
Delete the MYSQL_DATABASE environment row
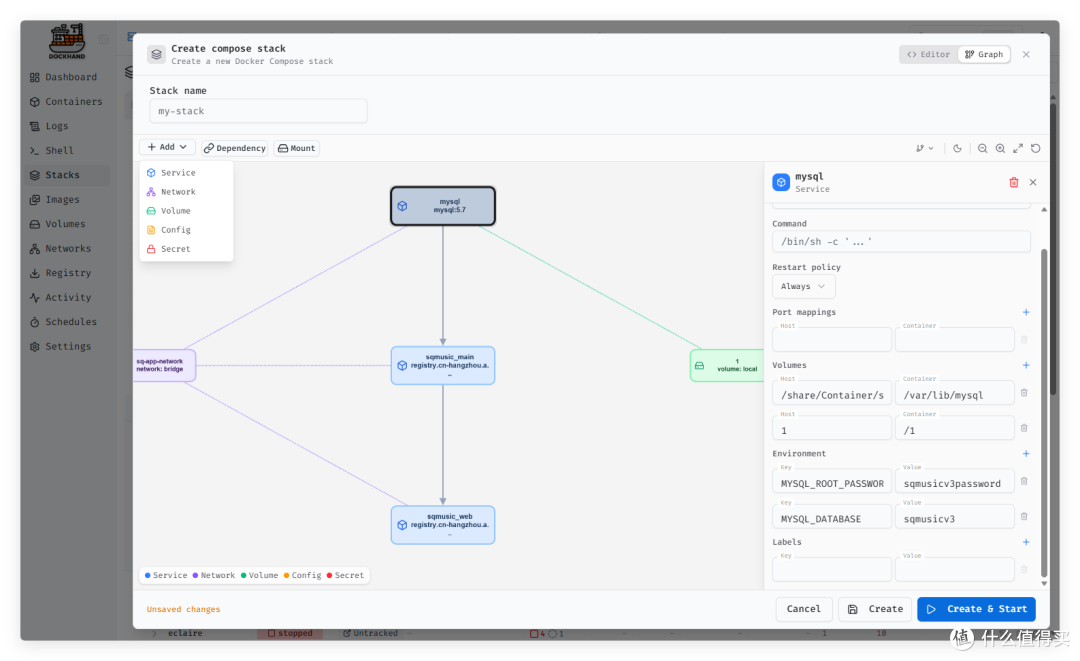pyautogui.click(x=1024, y=516)
